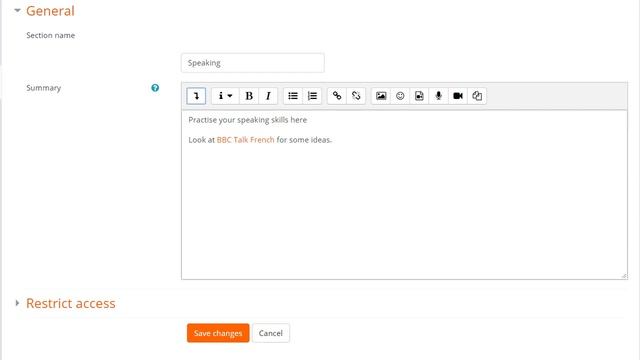The image size is (640, 360).
Task: Open Summary help question mark icon
Action: pos(155,88)
